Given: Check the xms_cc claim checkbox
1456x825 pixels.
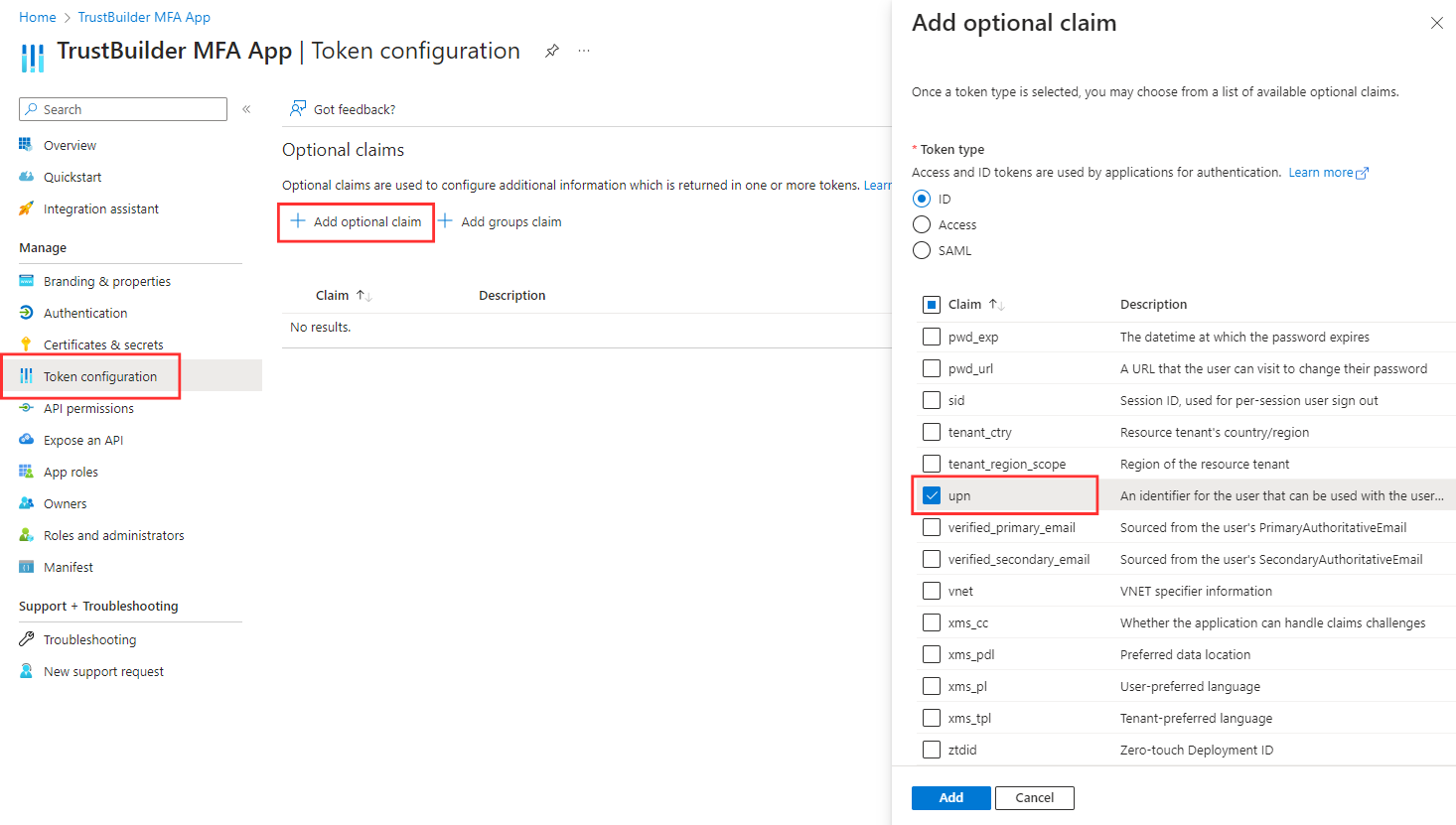Looking at the screenshot, I should pyautogui.click(x=932, y=622).
